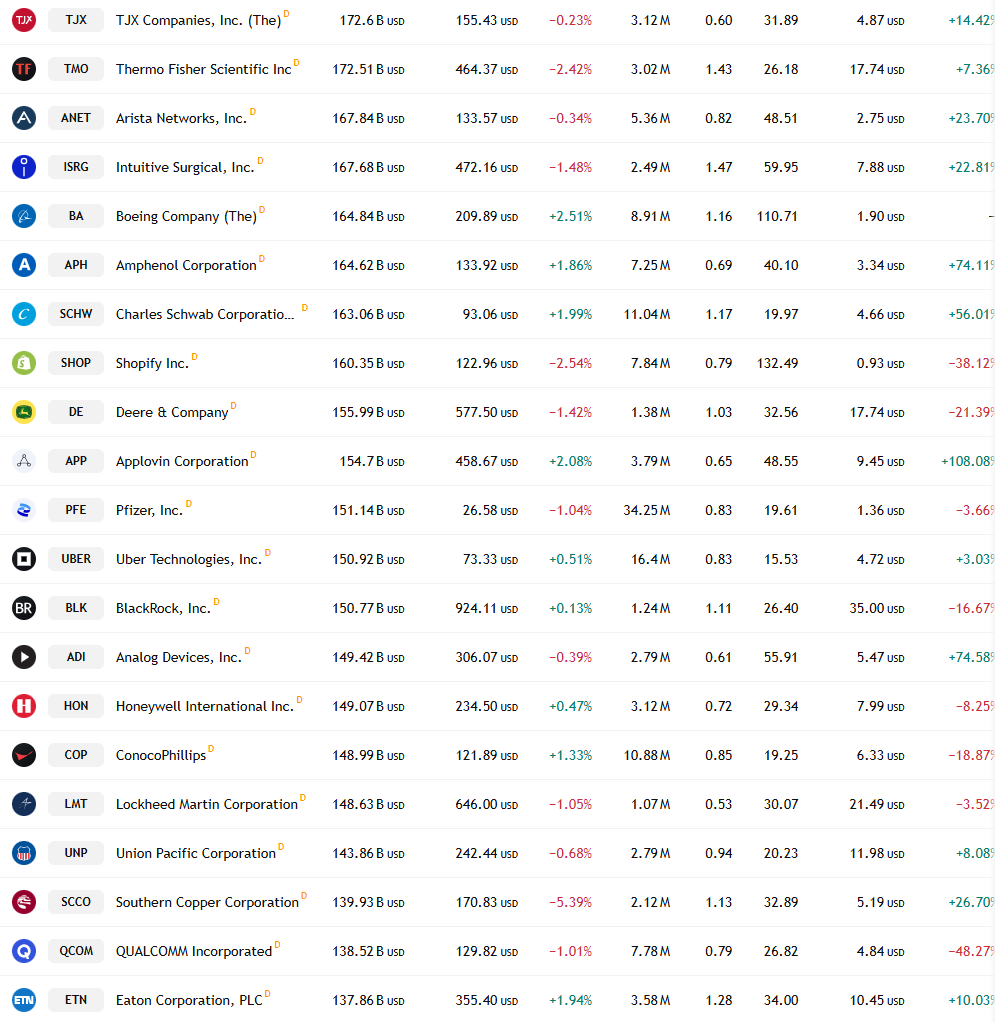Screen dimensions: 995x1022
Task: Select the ISRG ticker badge
Action: click(x=76, y=167)
